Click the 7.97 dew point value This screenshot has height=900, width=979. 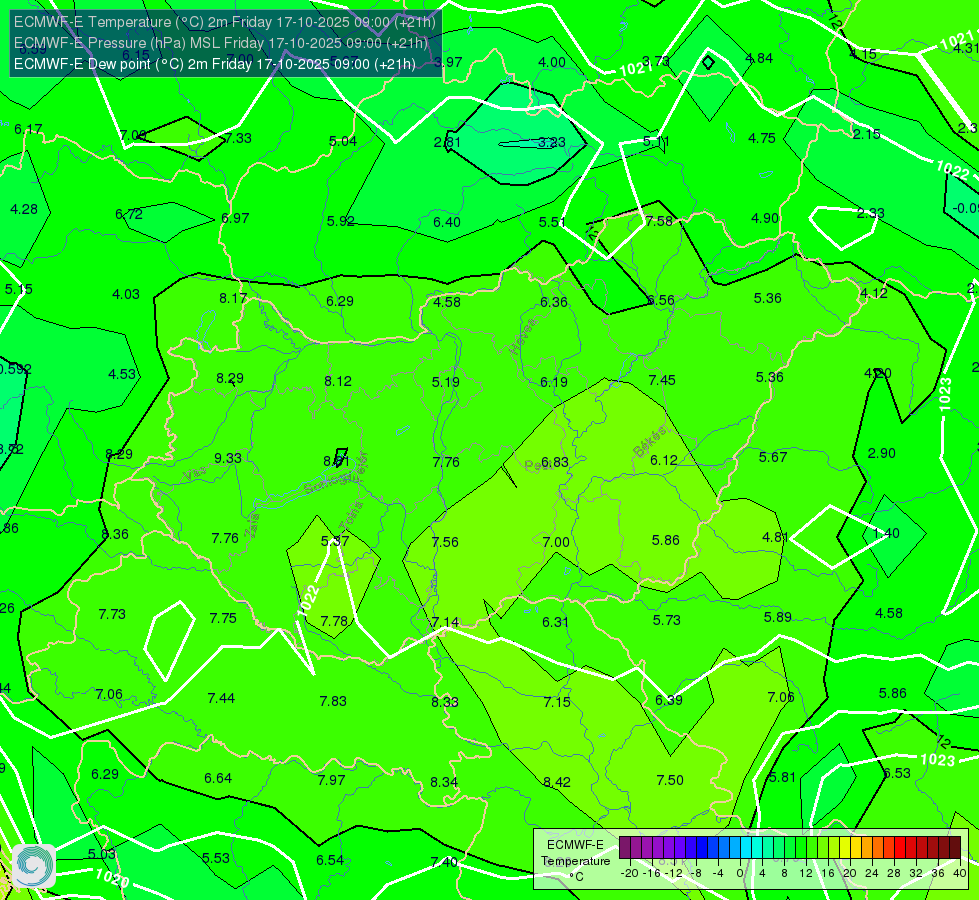(x=332, y=780)
